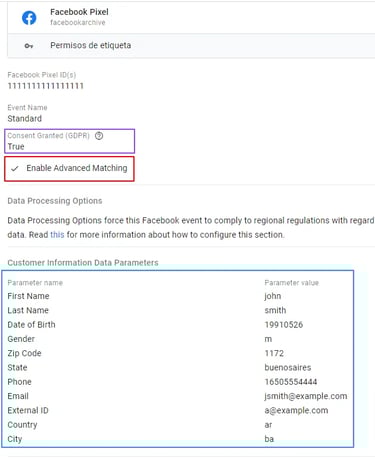Select the Zip Code parameter name
The image size is (375, 458).
point(24,353)
